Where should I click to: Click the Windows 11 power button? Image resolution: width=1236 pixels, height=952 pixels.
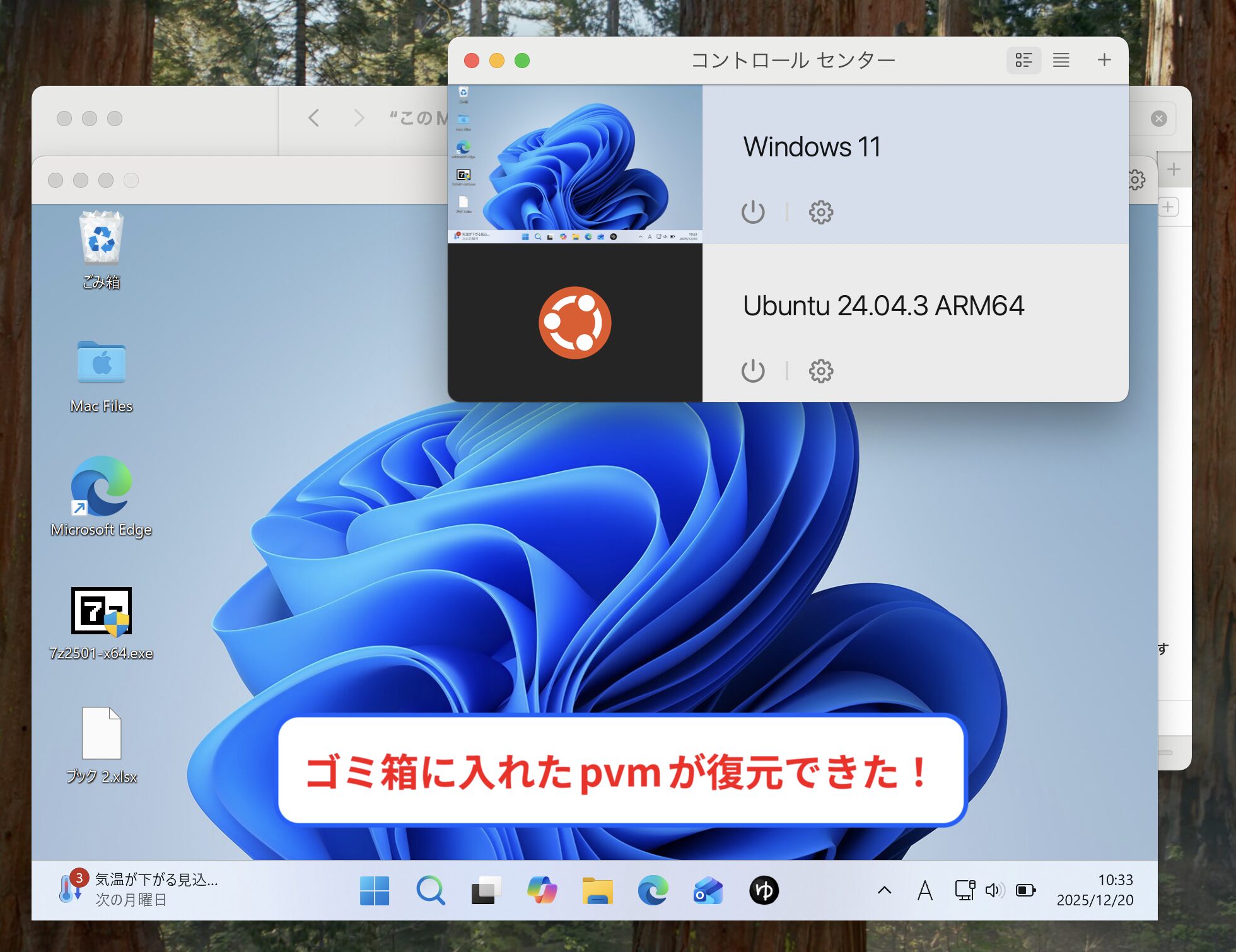pos(753,212)
